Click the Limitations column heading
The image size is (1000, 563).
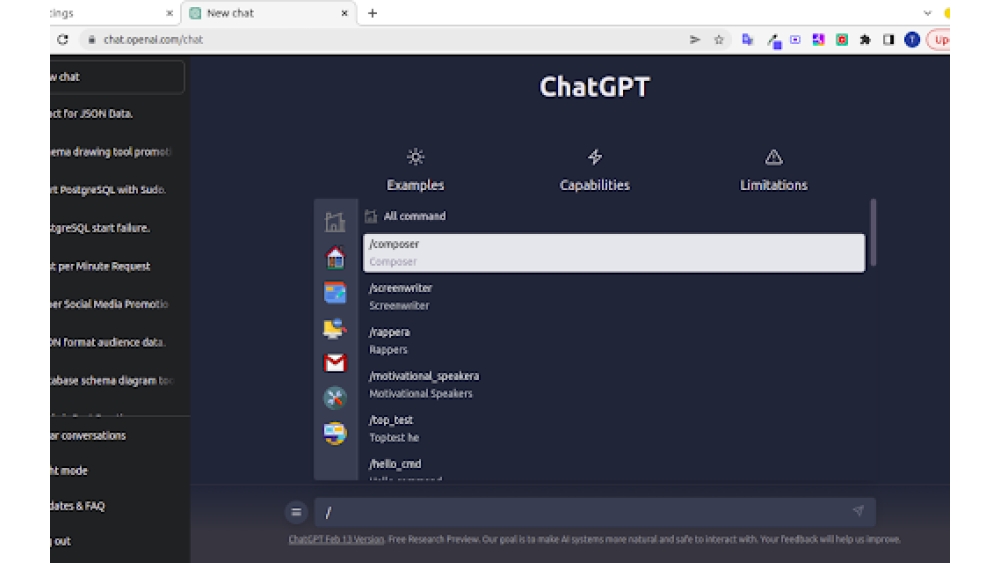pyautogui.click(x=774, y=185)
